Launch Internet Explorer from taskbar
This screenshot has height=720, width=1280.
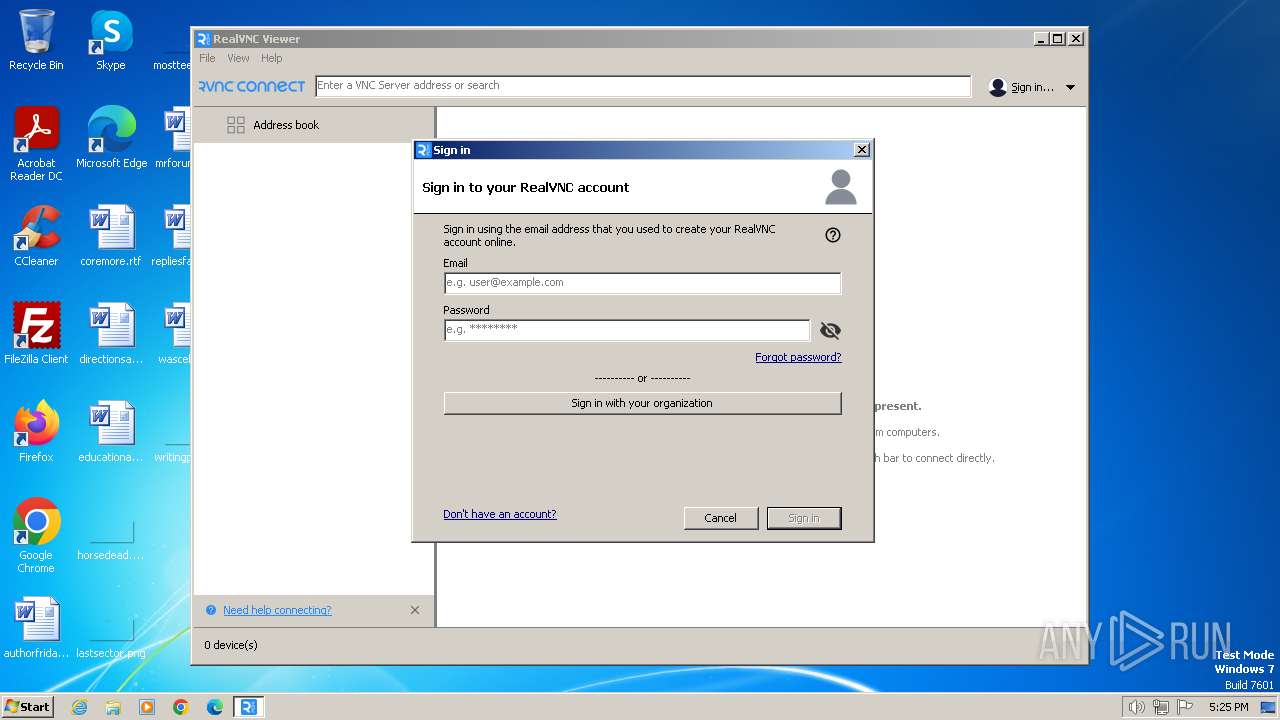coord(80,707)
